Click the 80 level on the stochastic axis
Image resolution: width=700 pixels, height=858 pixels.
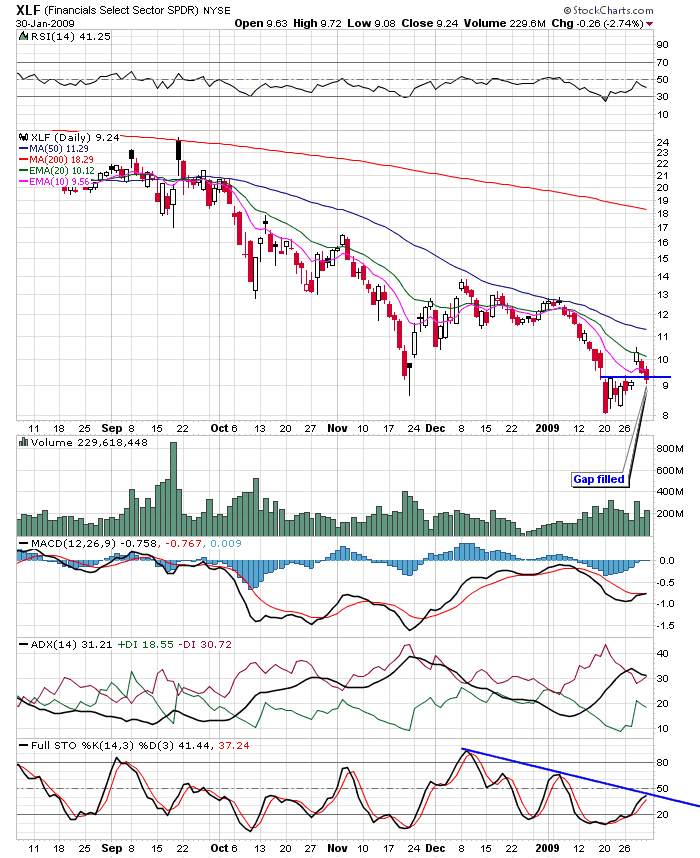662,762
